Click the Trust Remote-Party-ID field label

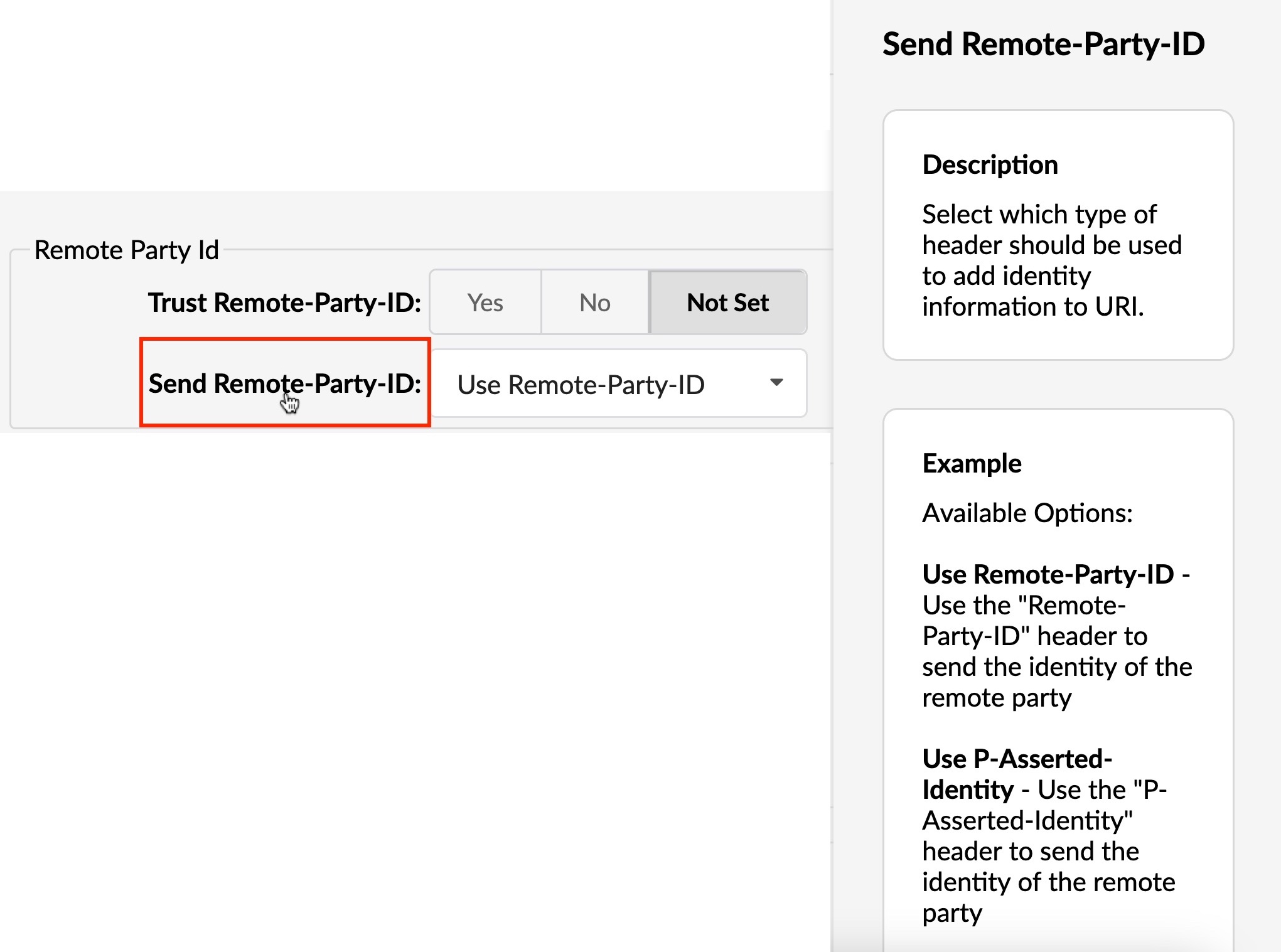point(285,302)
